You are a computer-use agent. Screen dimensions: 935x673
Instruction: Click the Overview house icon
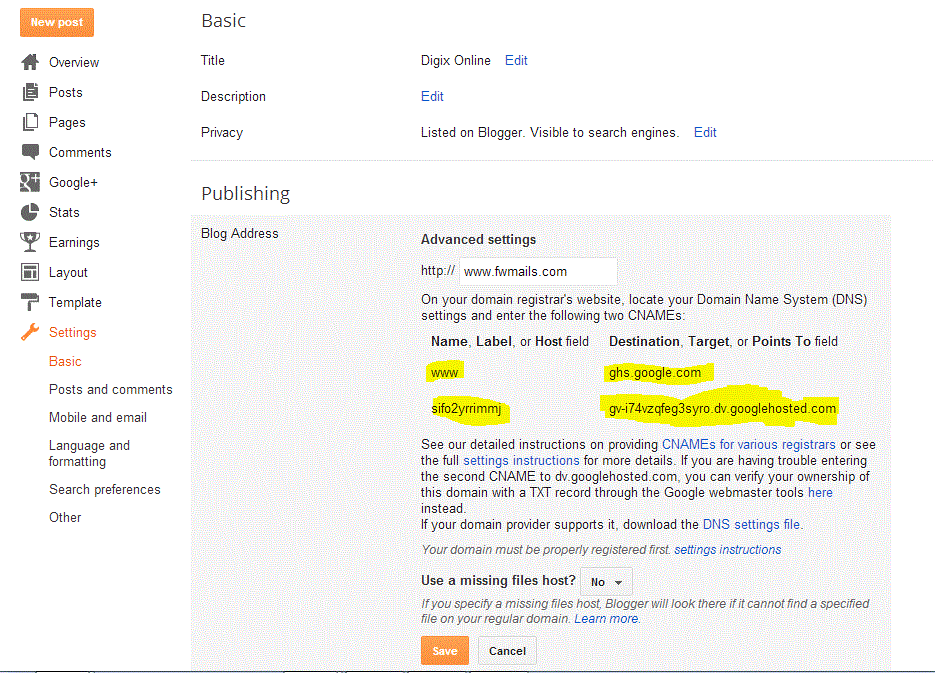[30, 62]
